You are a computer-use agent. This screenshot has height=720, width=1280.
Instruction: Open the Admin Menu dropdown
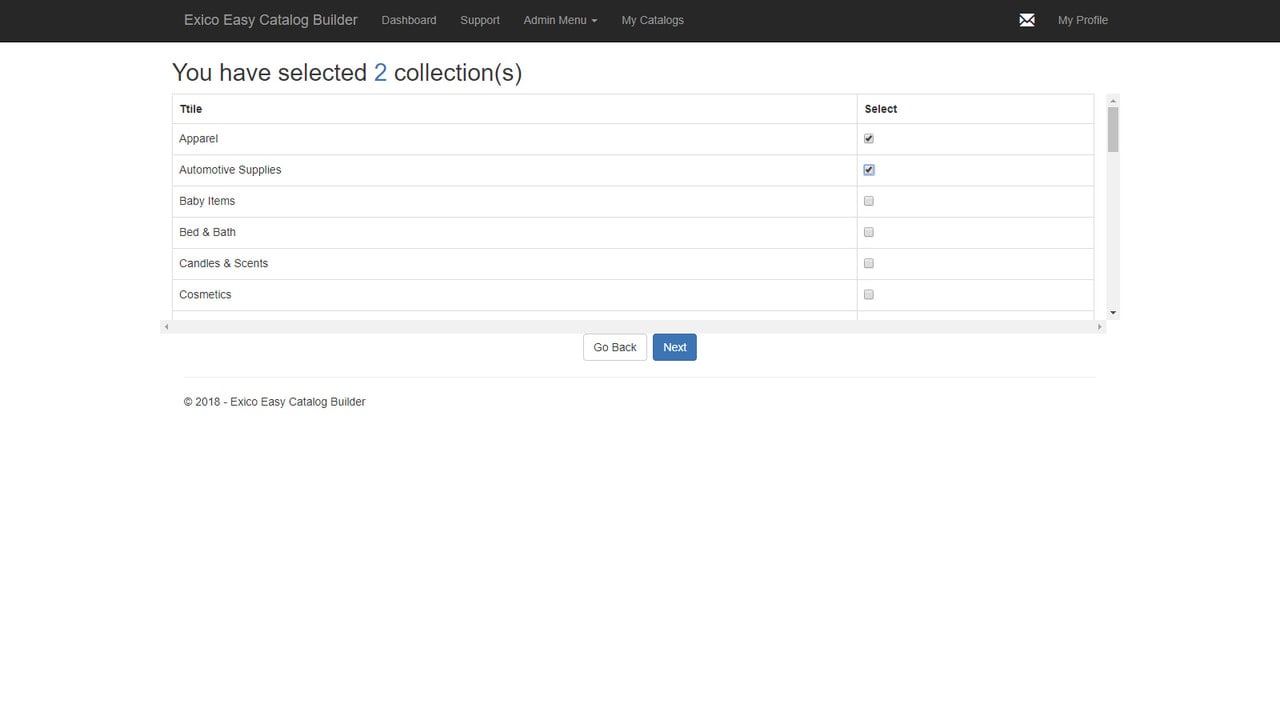click(x=560, y=20)
